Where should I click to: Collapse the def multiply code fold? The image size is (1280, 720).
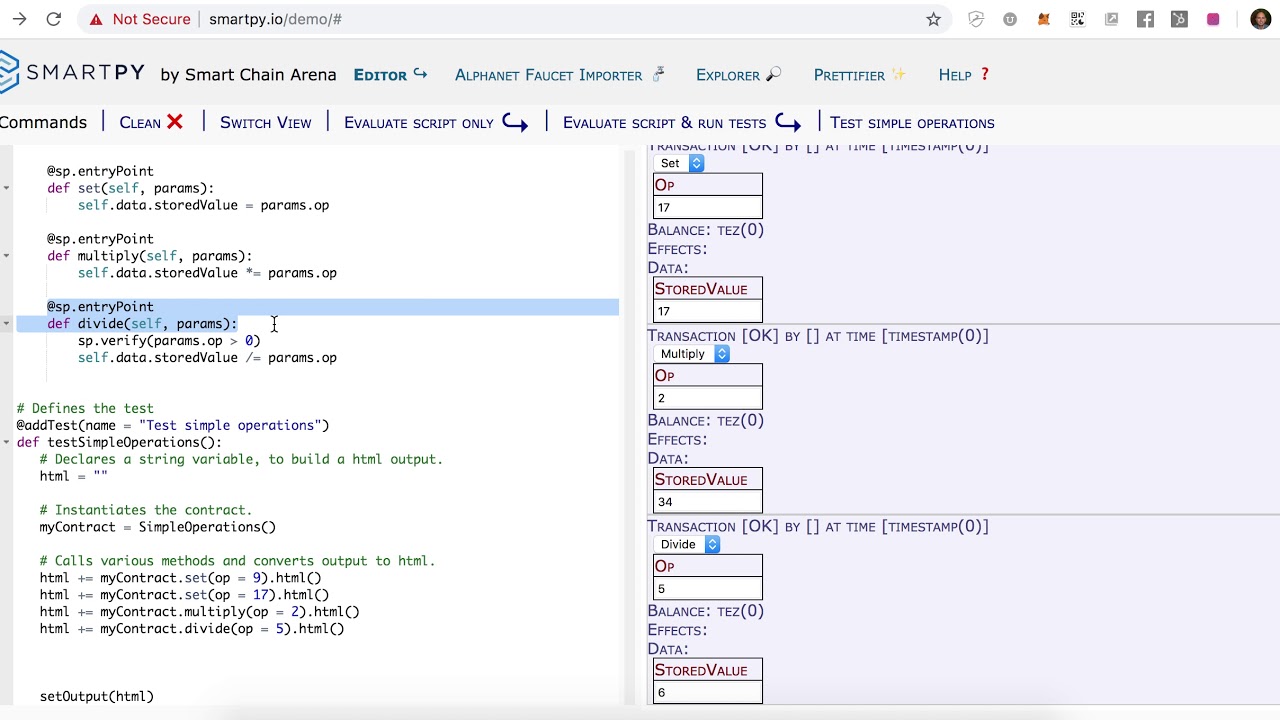pyautogui.click(x=6, y=256)
